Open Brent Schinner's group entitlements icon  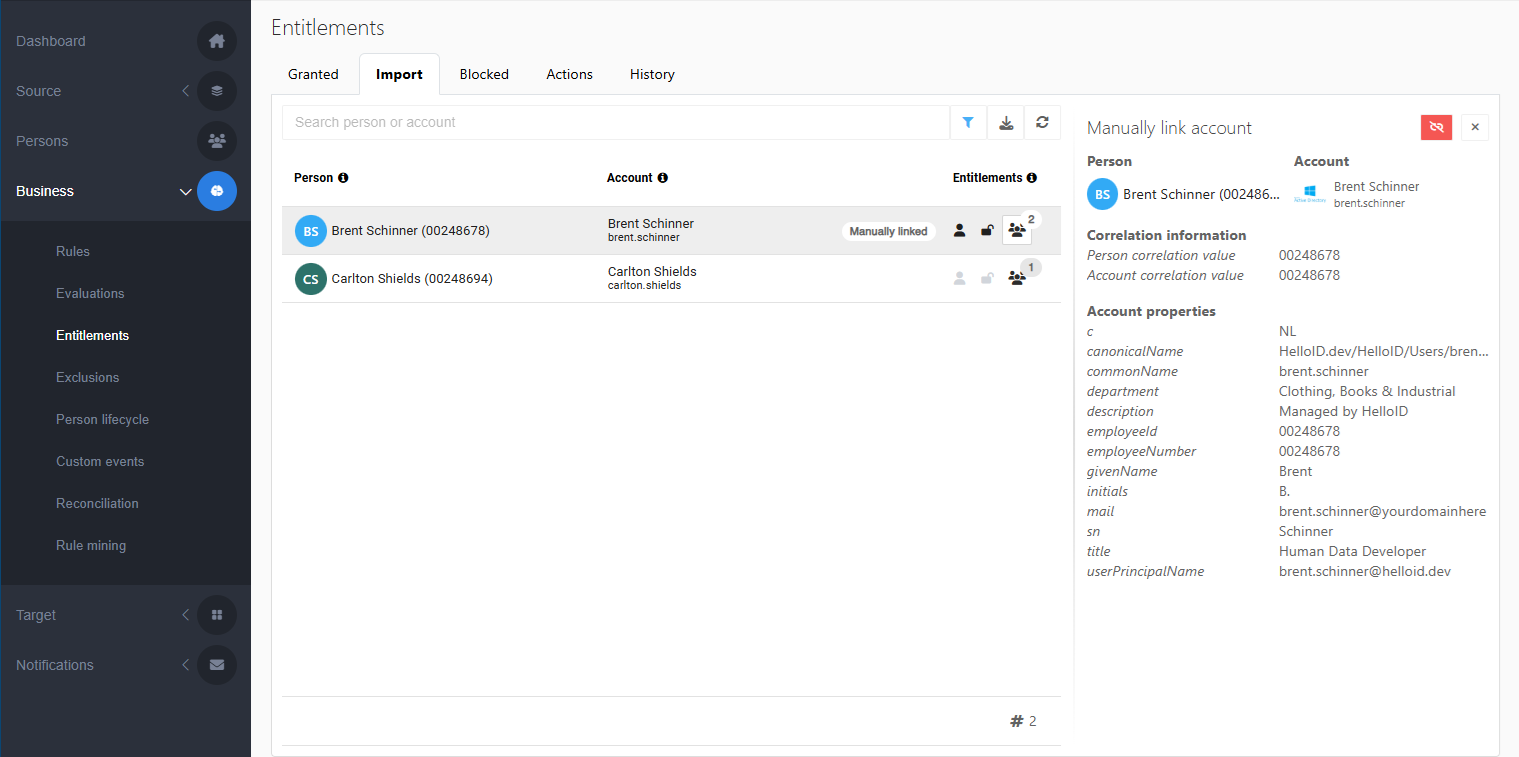(x=1017, y=231)
